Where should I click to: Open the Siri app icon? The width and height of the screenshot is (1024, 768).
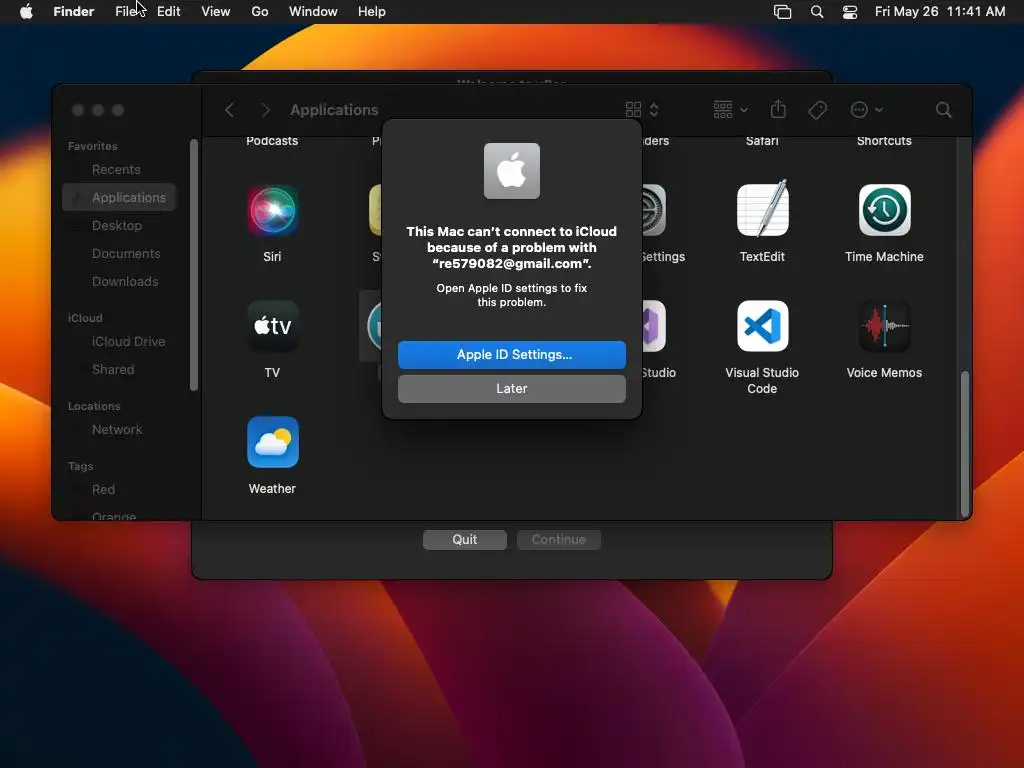[x=272, y=210]
